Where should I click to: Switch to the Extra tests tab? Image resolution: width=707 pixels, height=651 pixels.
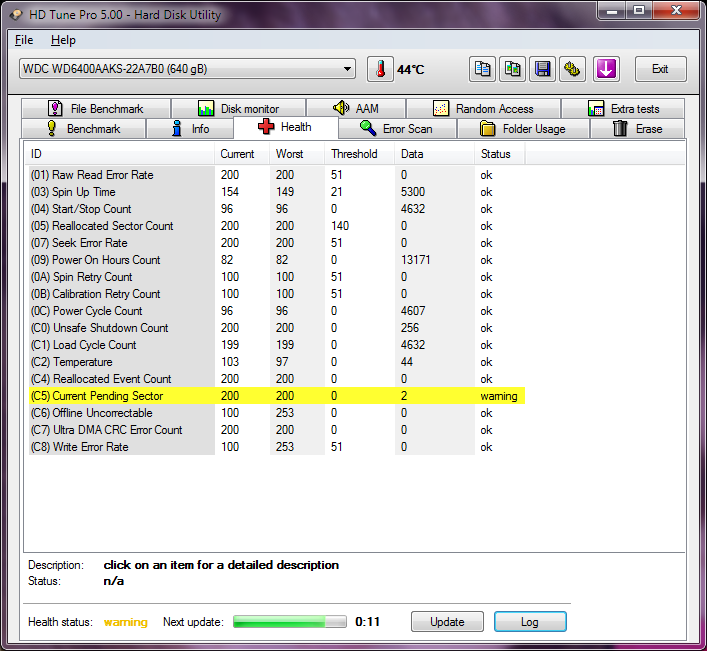[x=623, y=109]
